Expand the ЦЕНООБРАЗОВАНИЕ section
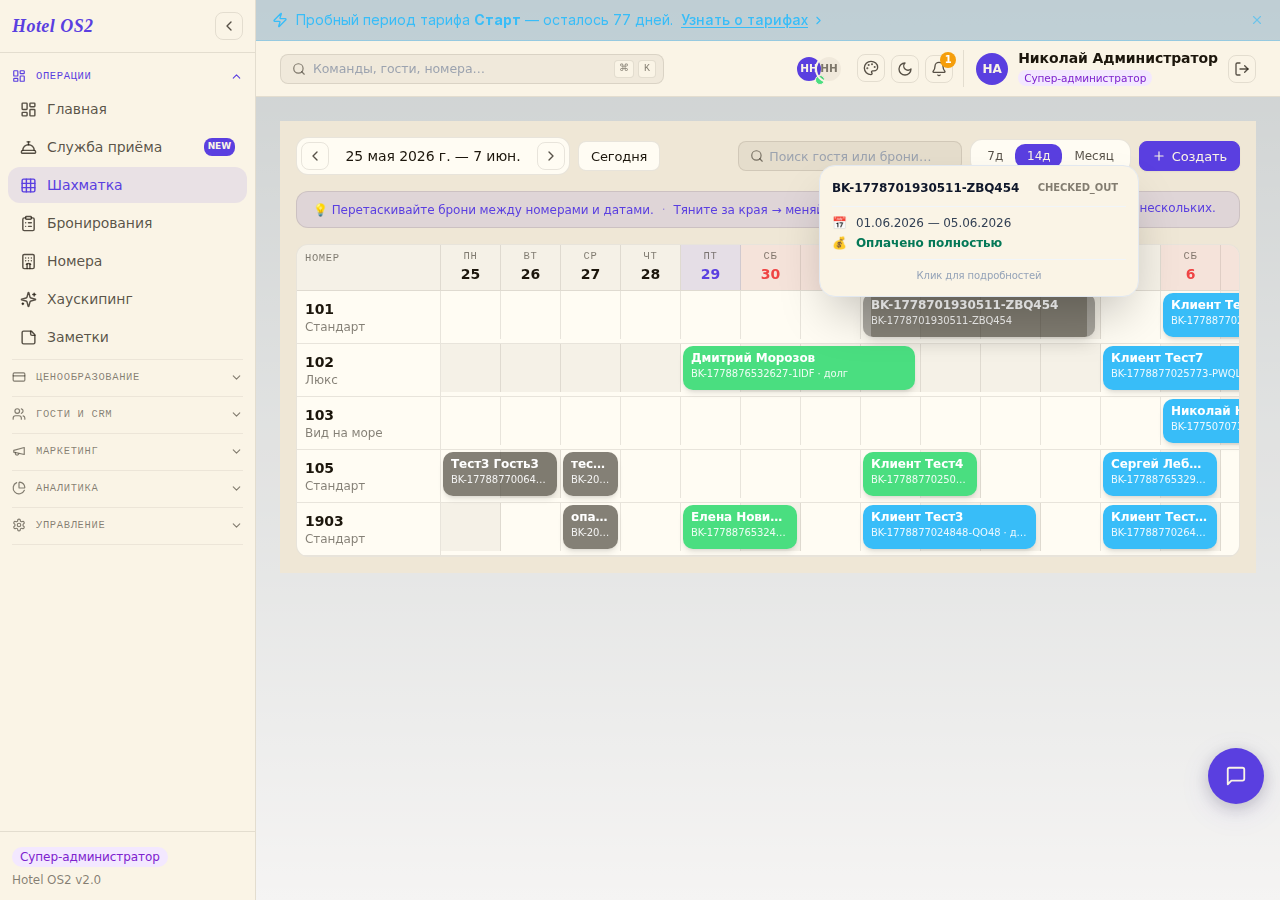Image resolution: width=1280 pixels, height=900 pixels. point(127,377)
